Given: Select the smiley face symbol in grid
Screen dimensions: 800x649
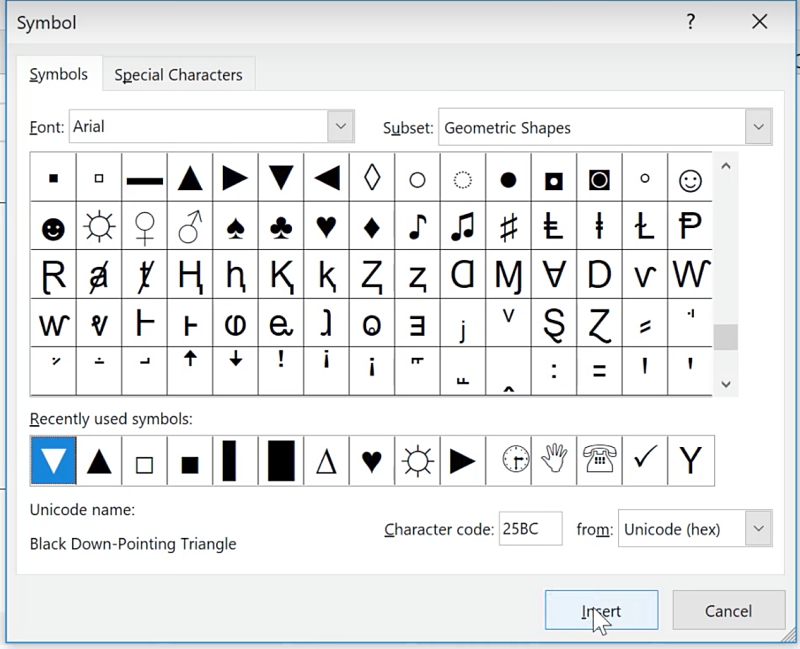Looking at the screenshot, I should pyautogui.click(x=690, y=179).
